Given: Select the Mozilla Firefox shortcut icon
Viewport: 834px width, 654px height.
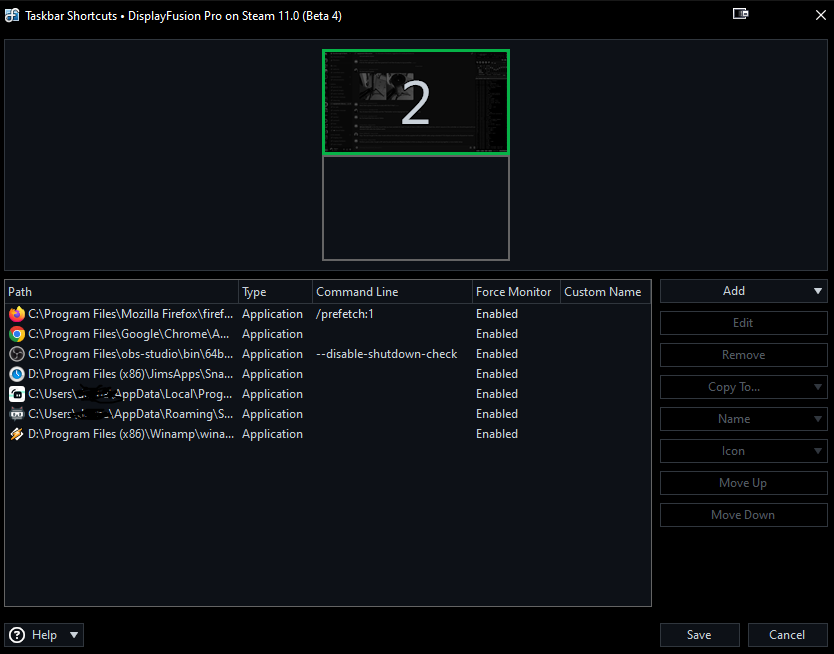Looking at the screenshot, I should pyautogui.click(x=16, y=314).
